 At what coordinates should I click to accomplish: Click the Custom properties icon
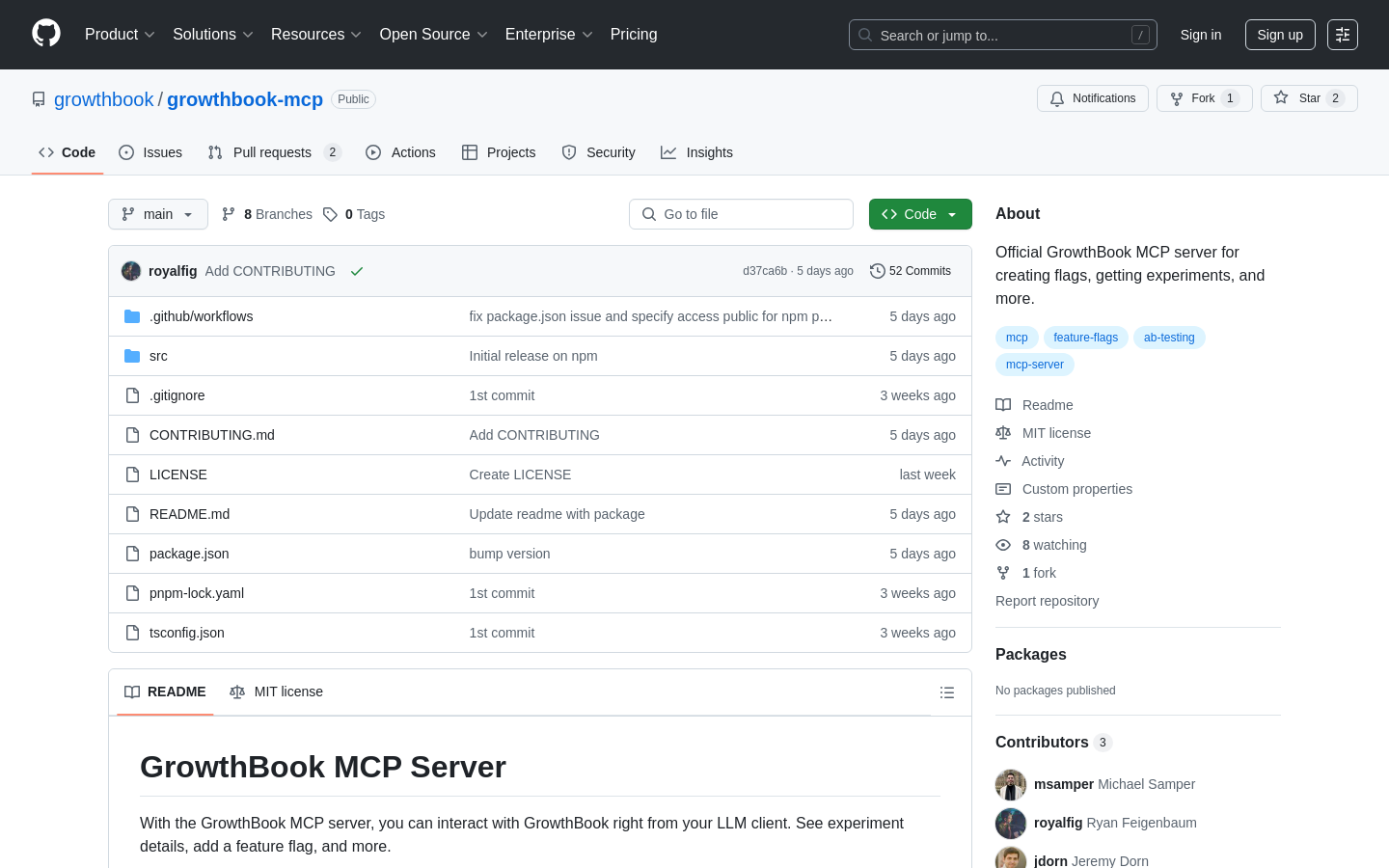[1003, 489]
